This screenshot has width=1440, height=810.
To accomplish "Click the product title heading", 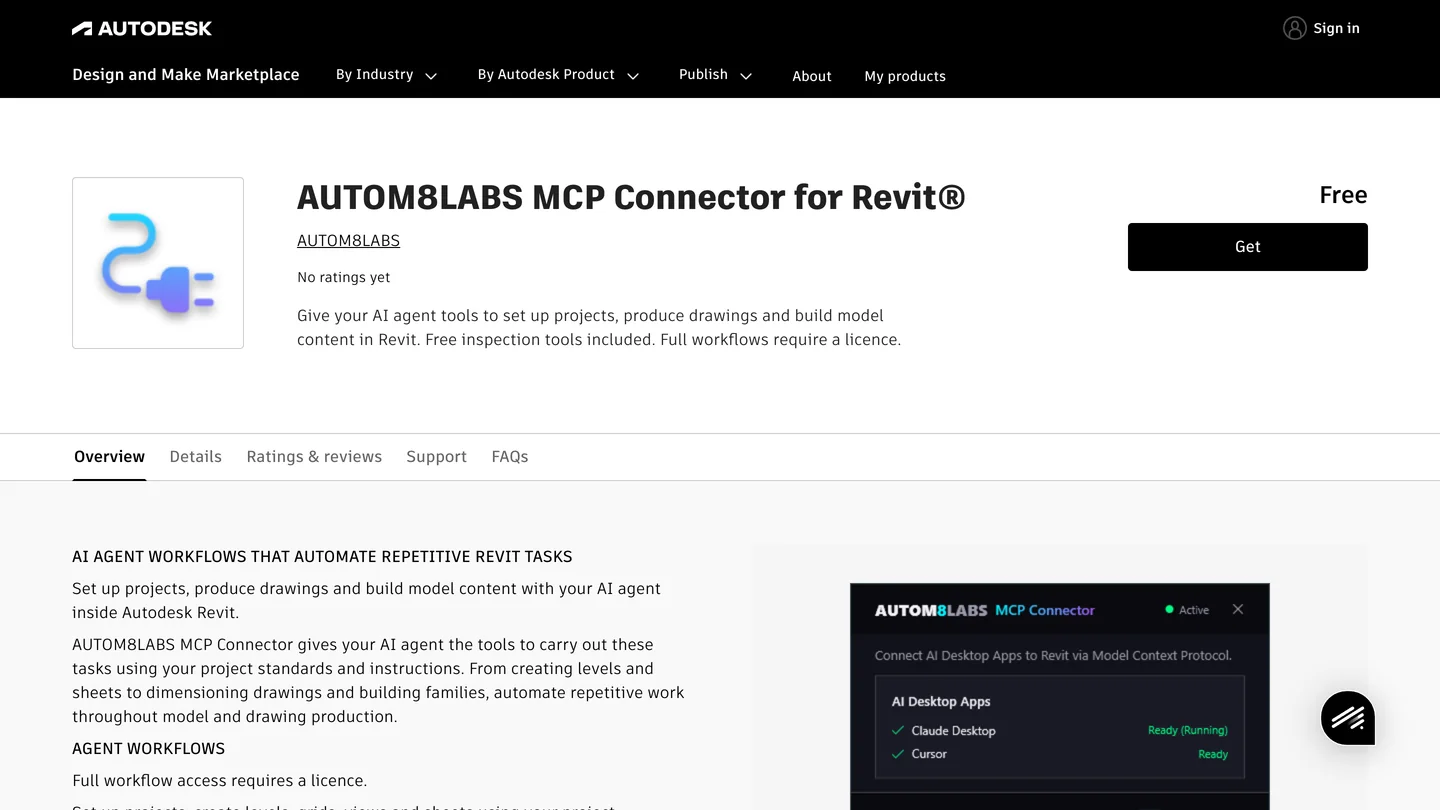I will [x=631, y=198].
